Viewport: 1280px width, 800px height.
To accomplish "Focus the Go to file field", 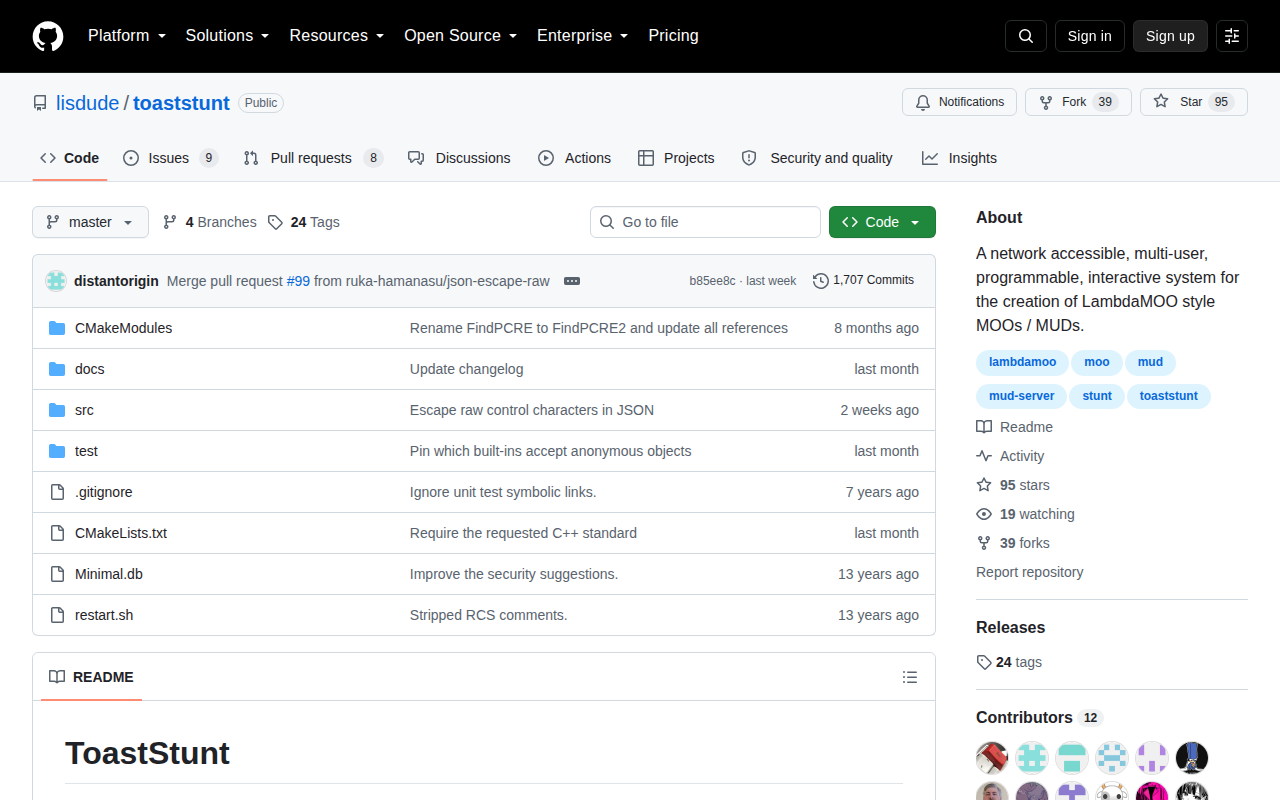I will (x=705, y=222).
